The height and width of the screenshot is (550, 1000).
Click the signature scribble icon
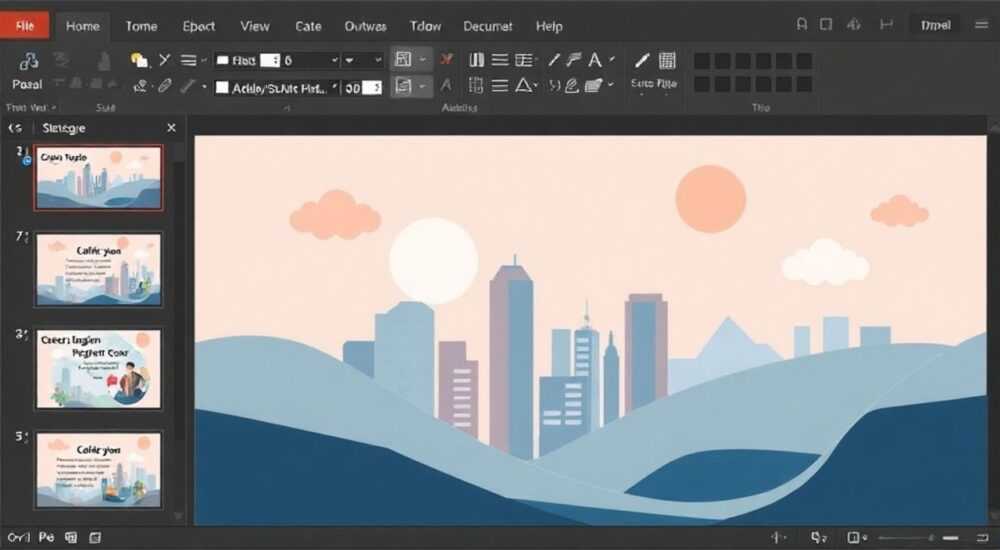coord(571,85)
